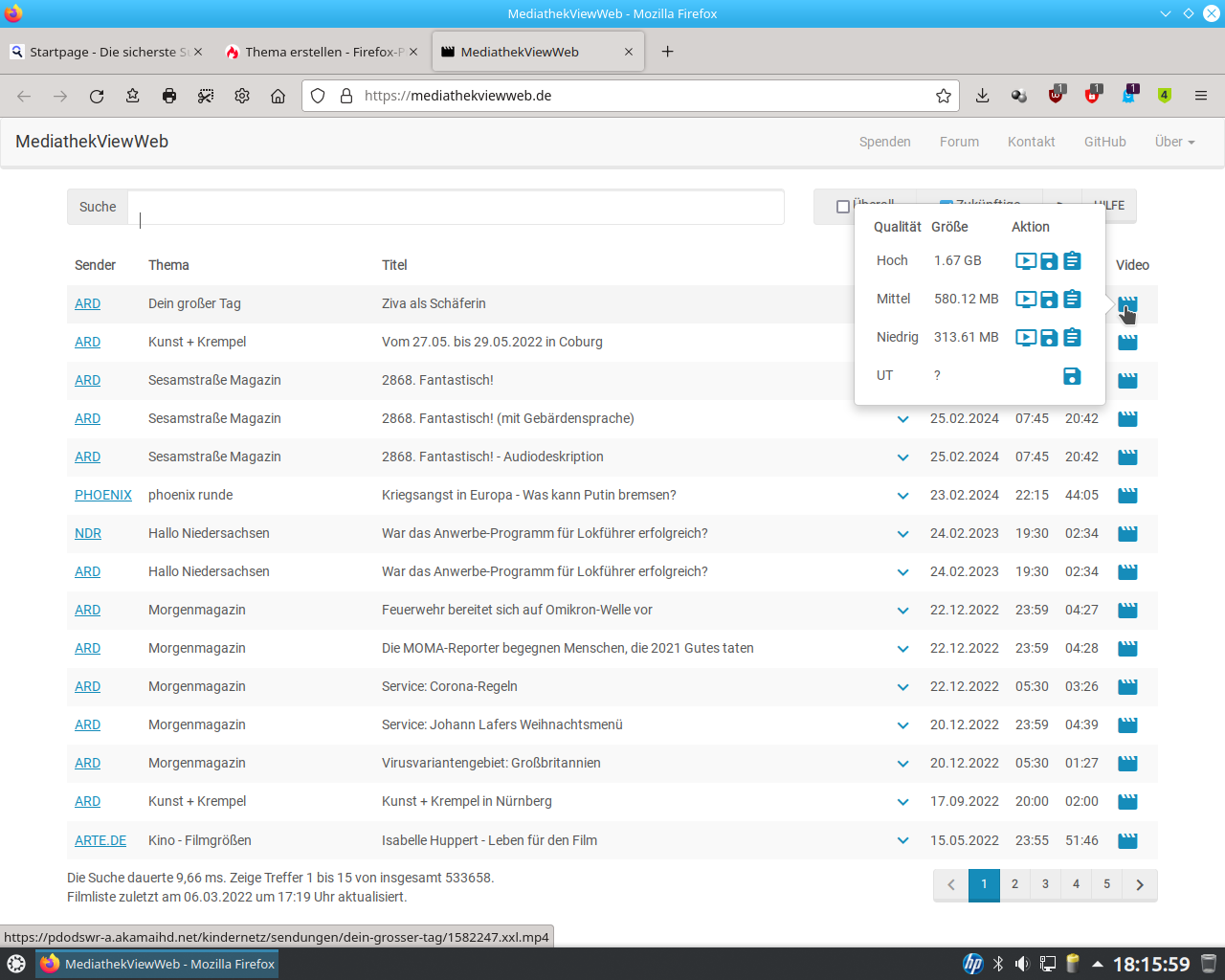The image size is (1225, 980).
Task: Open the application launcher menu
Action: (x=16, y=964)
